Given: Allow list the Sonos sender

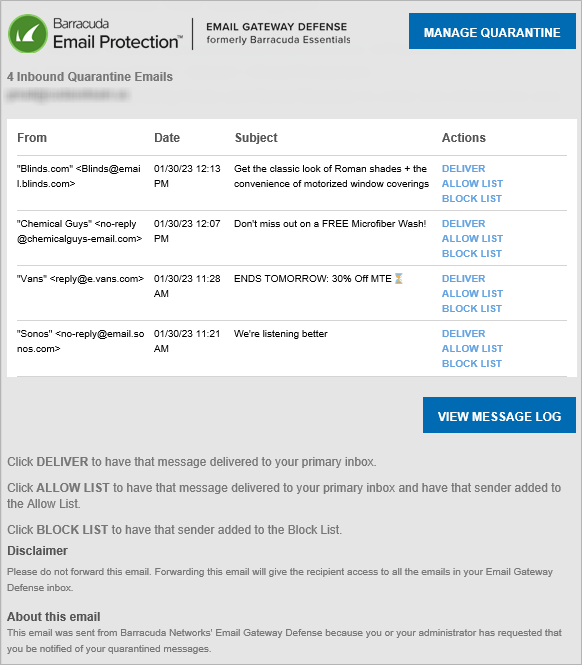Looking at the screenshot, I should (472, 348).
